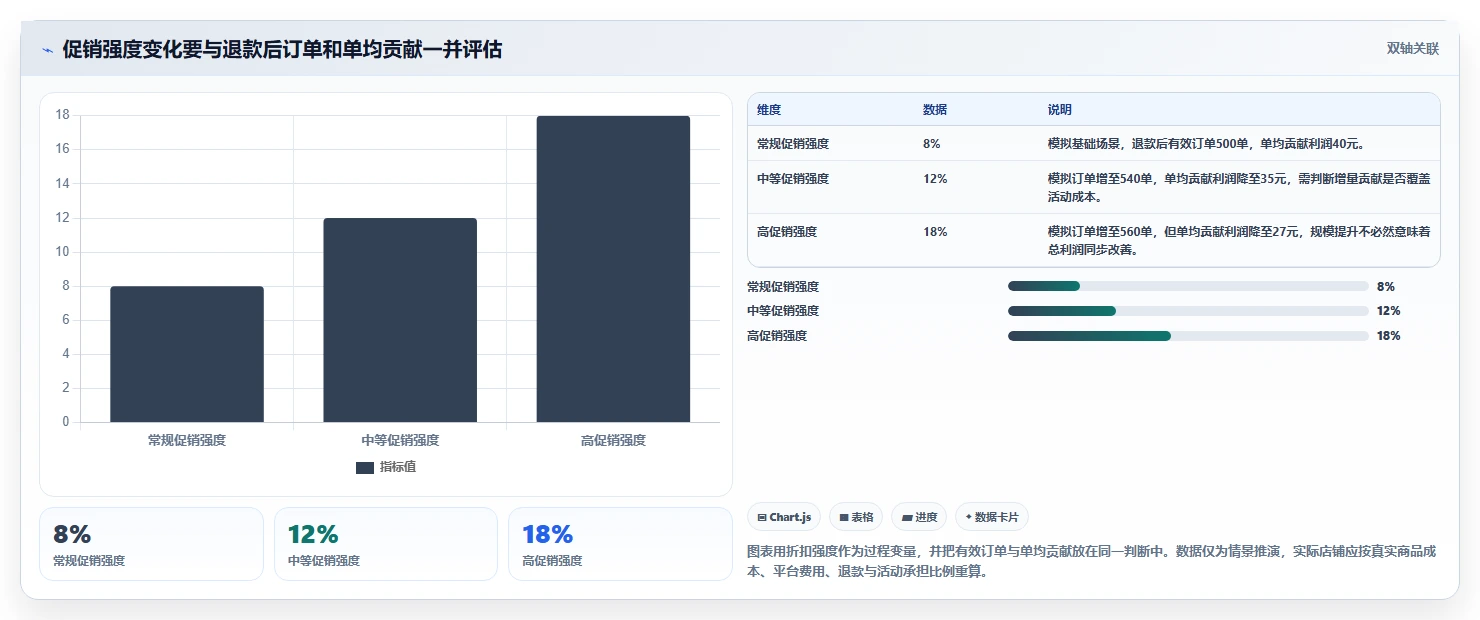The width and height of the screenshot is (1480, 620).
Task: Click the 说明 column header
Action: (x=1059, y=110)
